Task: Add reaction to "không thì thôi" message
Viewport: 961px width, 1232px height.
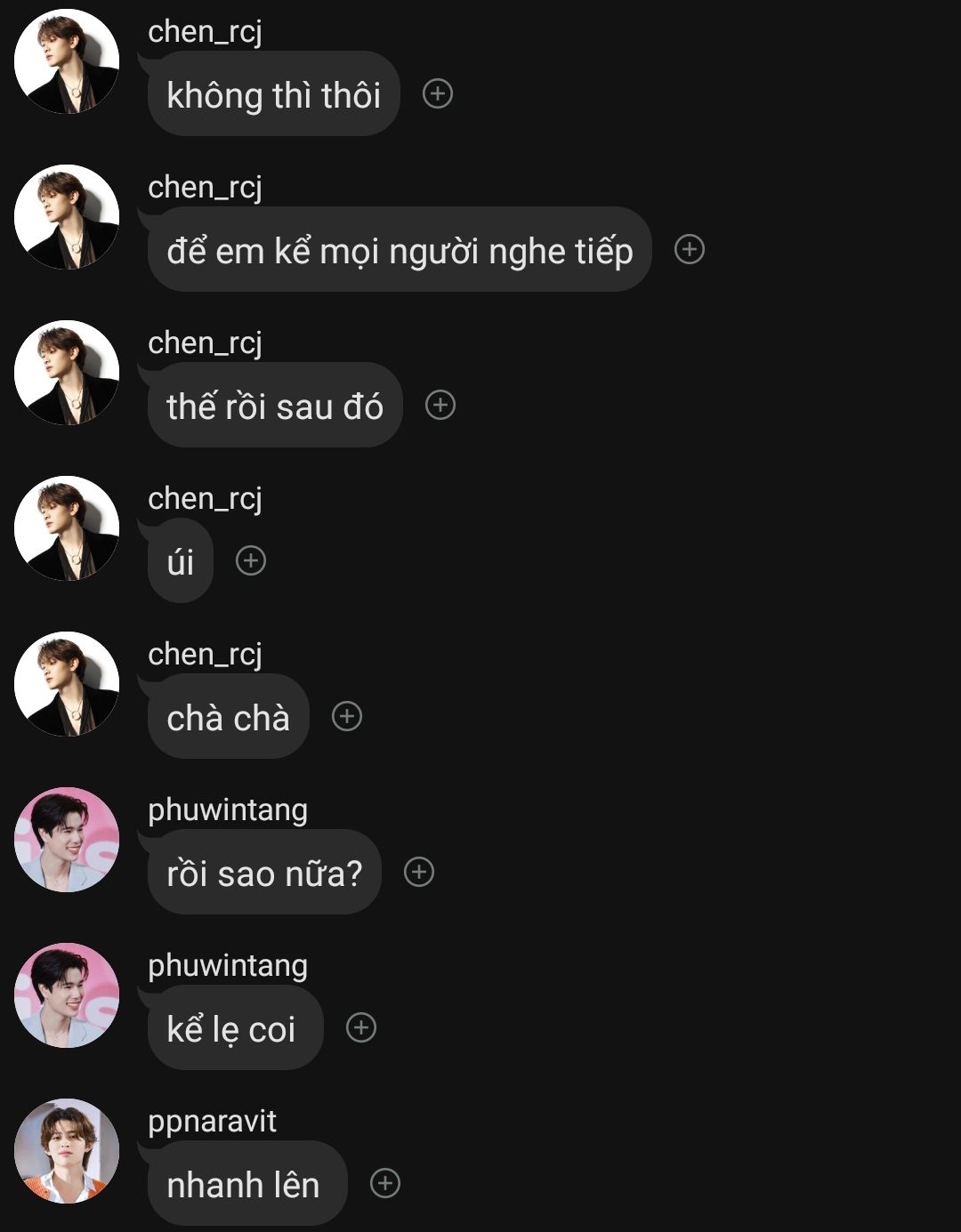Action: click(x=437, y=93)
